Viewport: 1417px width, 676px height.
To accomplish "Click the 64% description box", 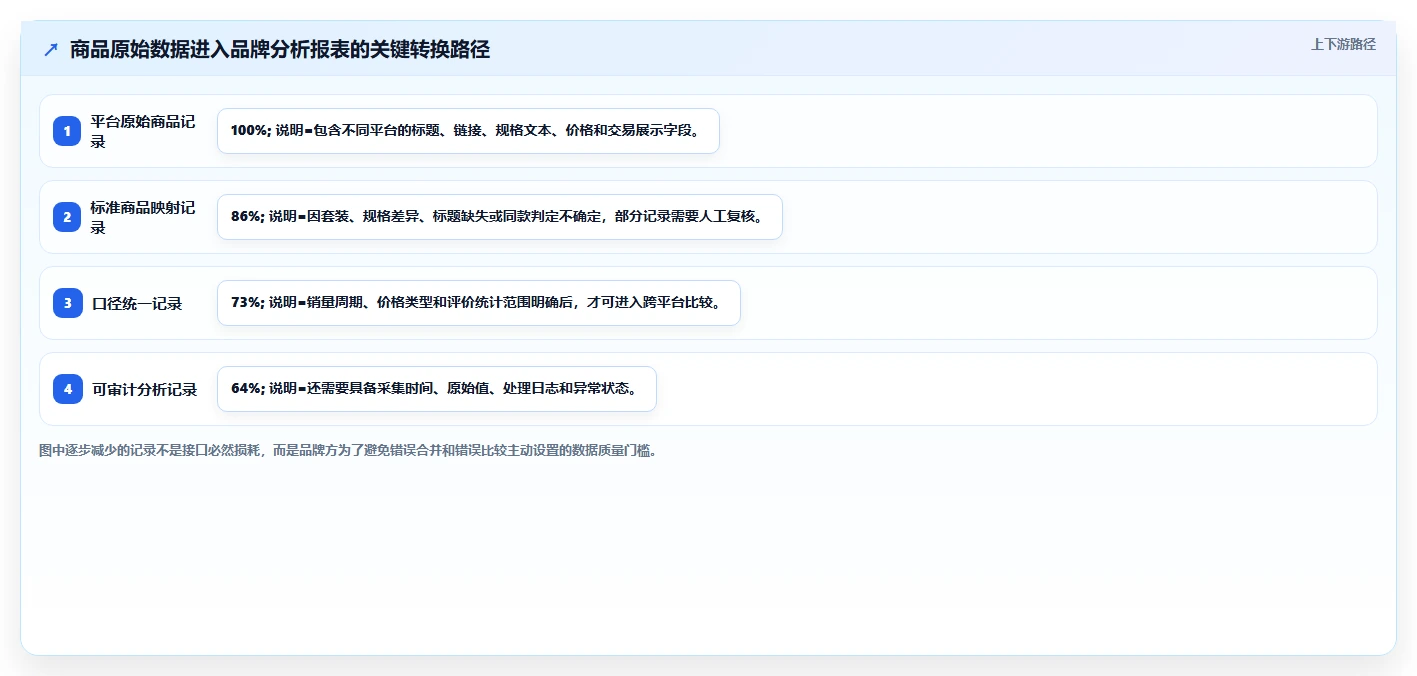I will tap(436, 389).
